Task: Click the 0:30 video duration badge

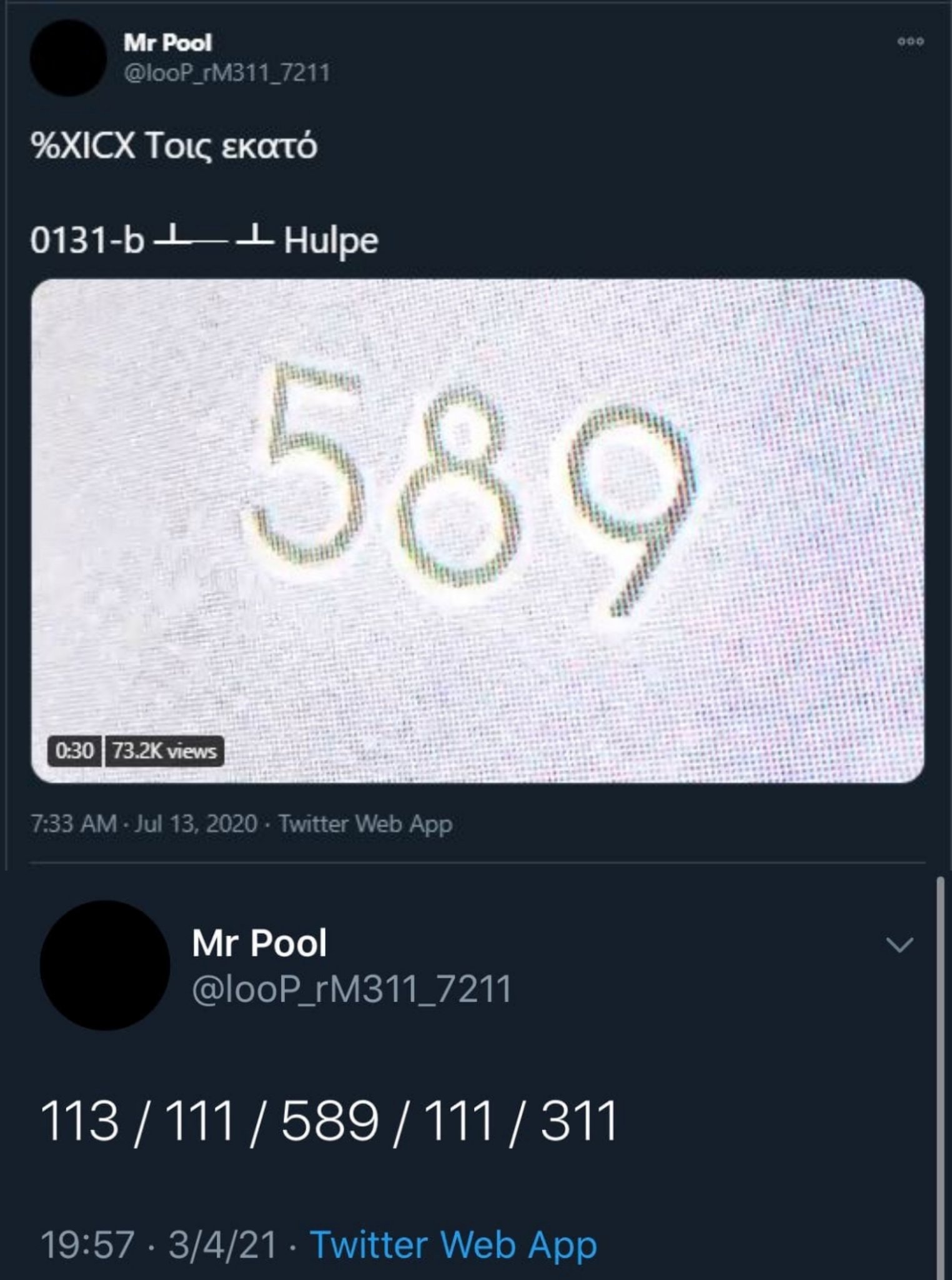Action: [x=74, y=750]
